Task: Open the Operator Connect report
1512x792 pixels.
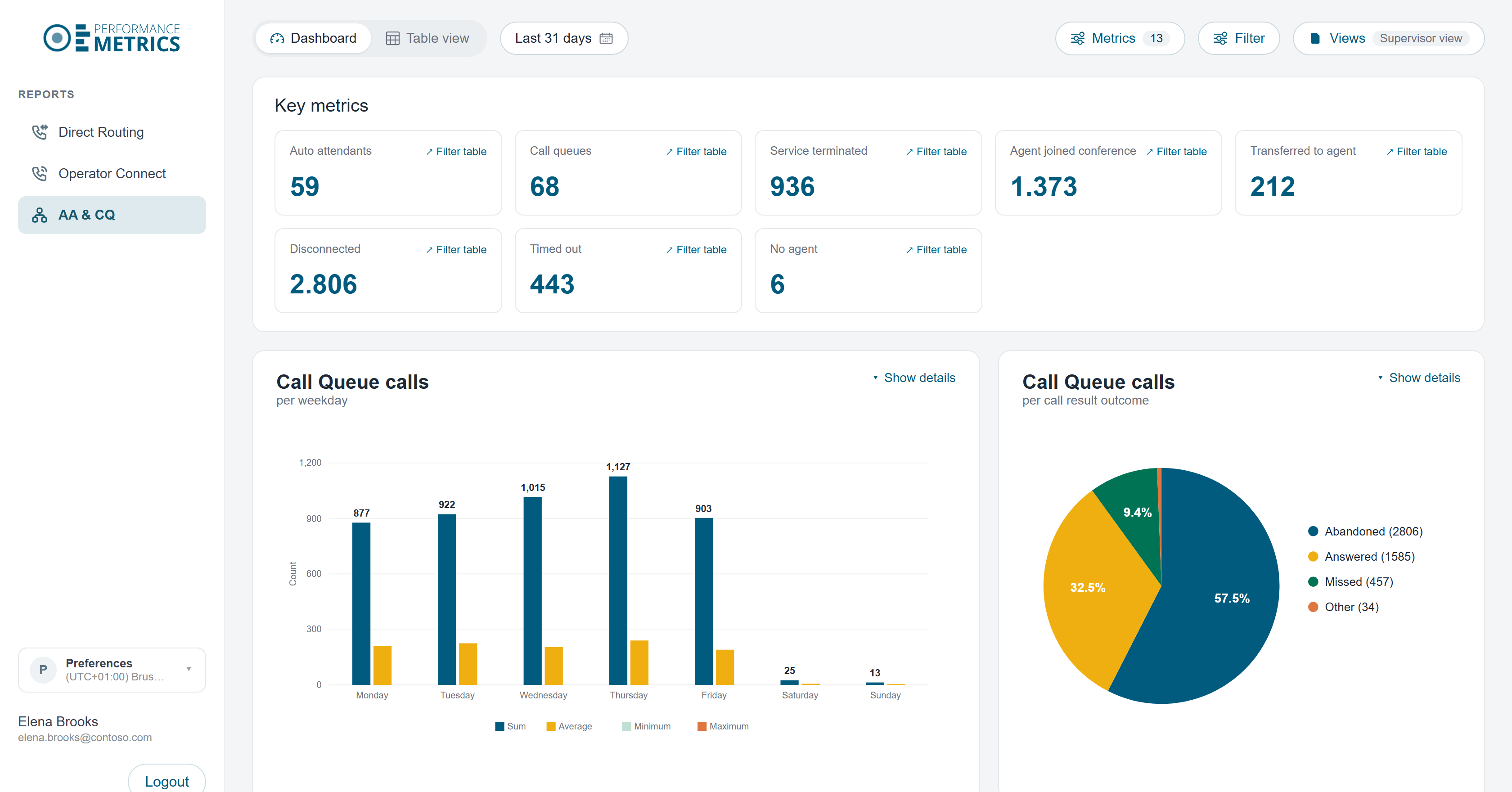Action: coord(112,174)
